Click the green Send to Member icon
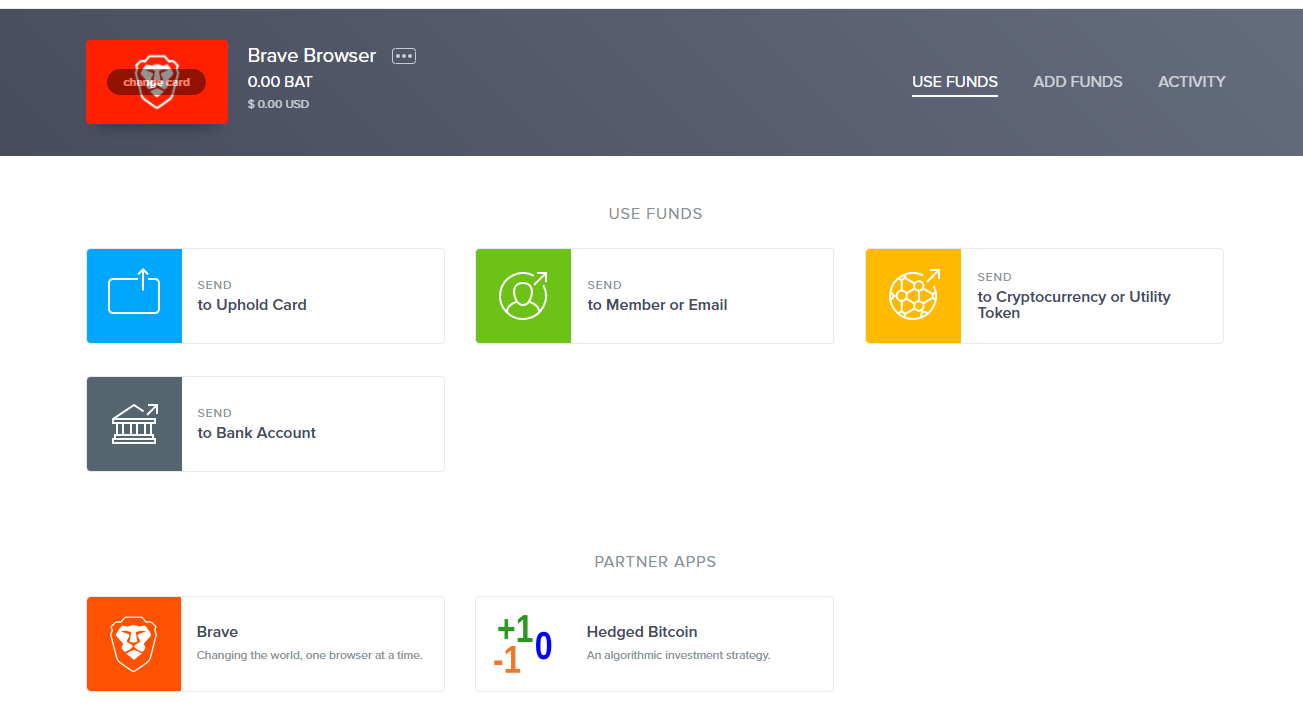 click(523, 296)
